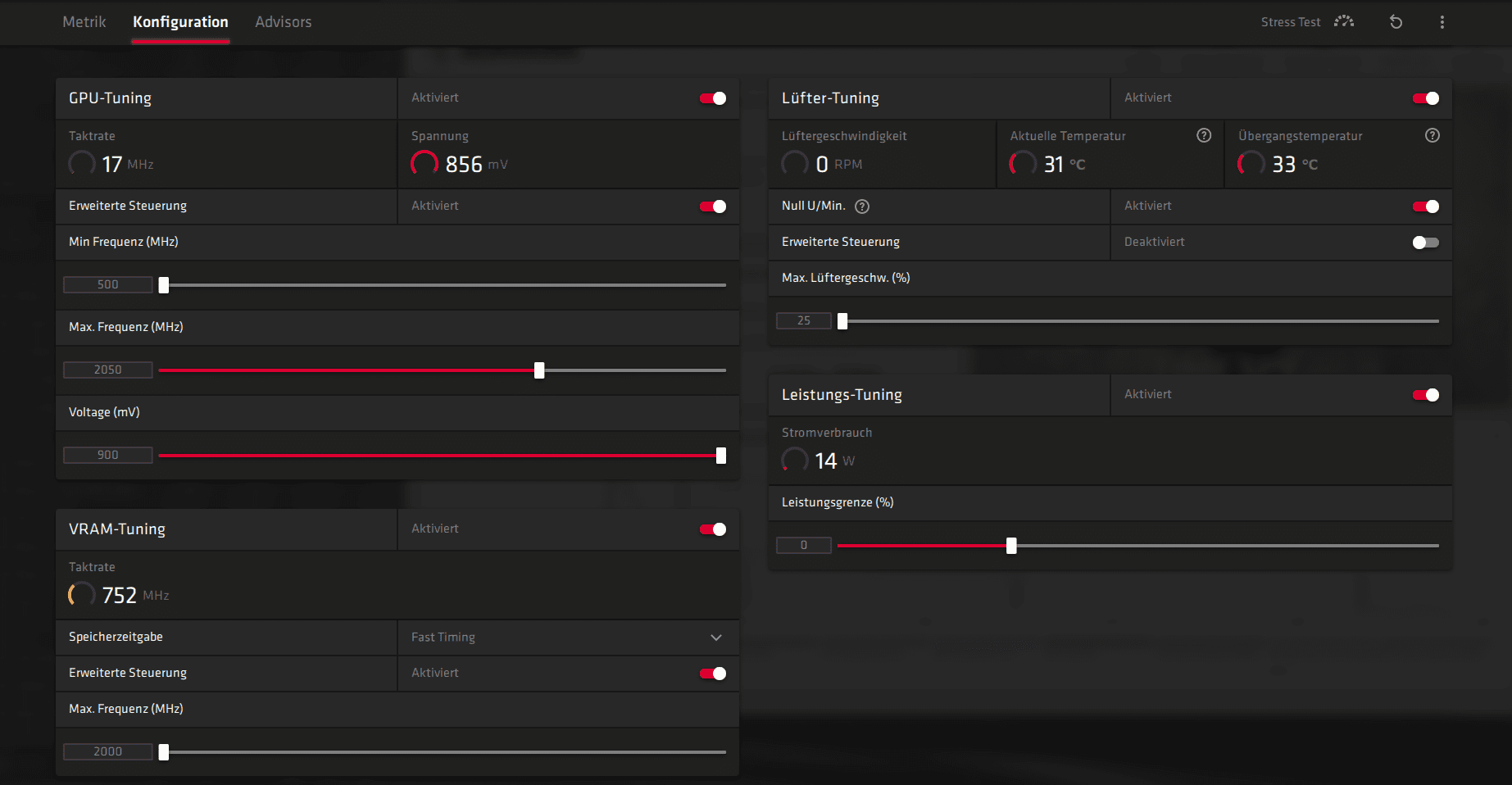Click the Übergangstemperatur gauge icon
This screenshot has width=1512, height=785.
pyautogui.click(x=1251, y=164)
